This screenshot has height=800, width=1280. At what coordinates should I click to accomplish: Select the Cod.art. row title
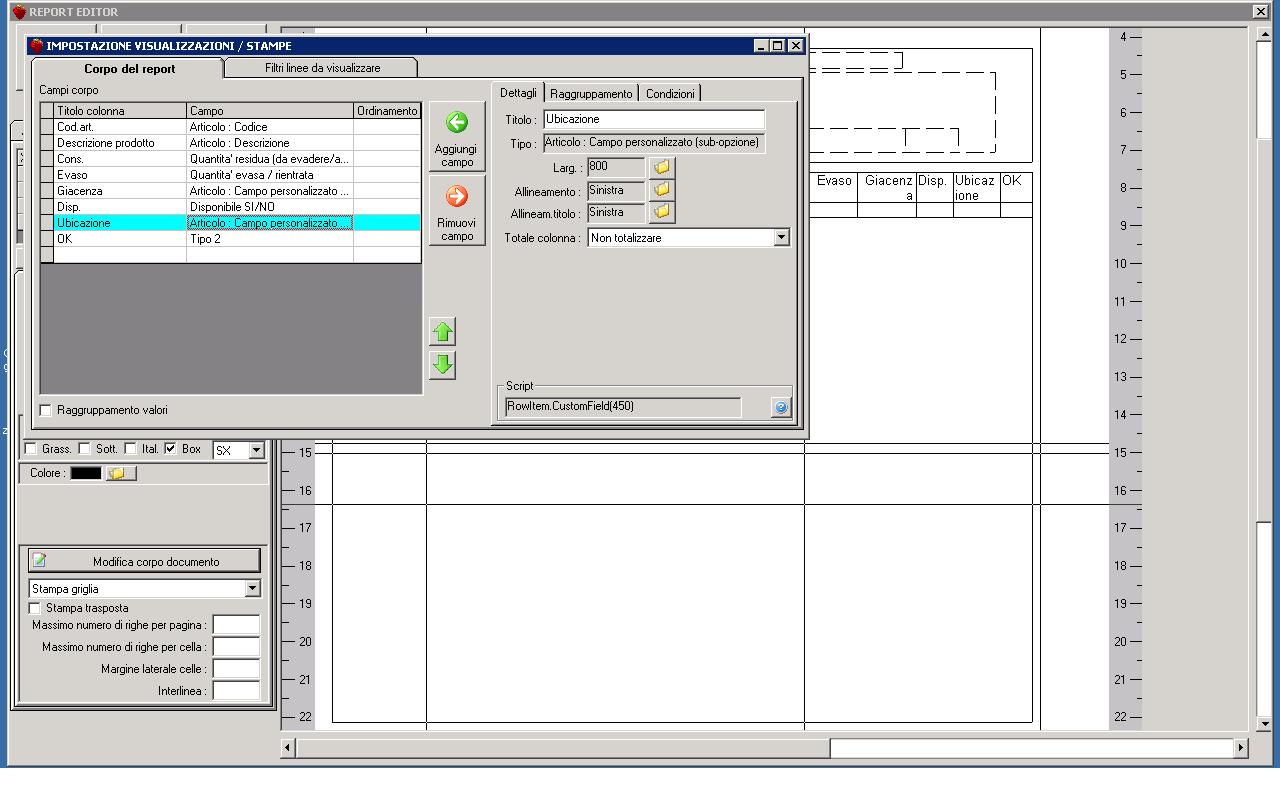point(120,127)
